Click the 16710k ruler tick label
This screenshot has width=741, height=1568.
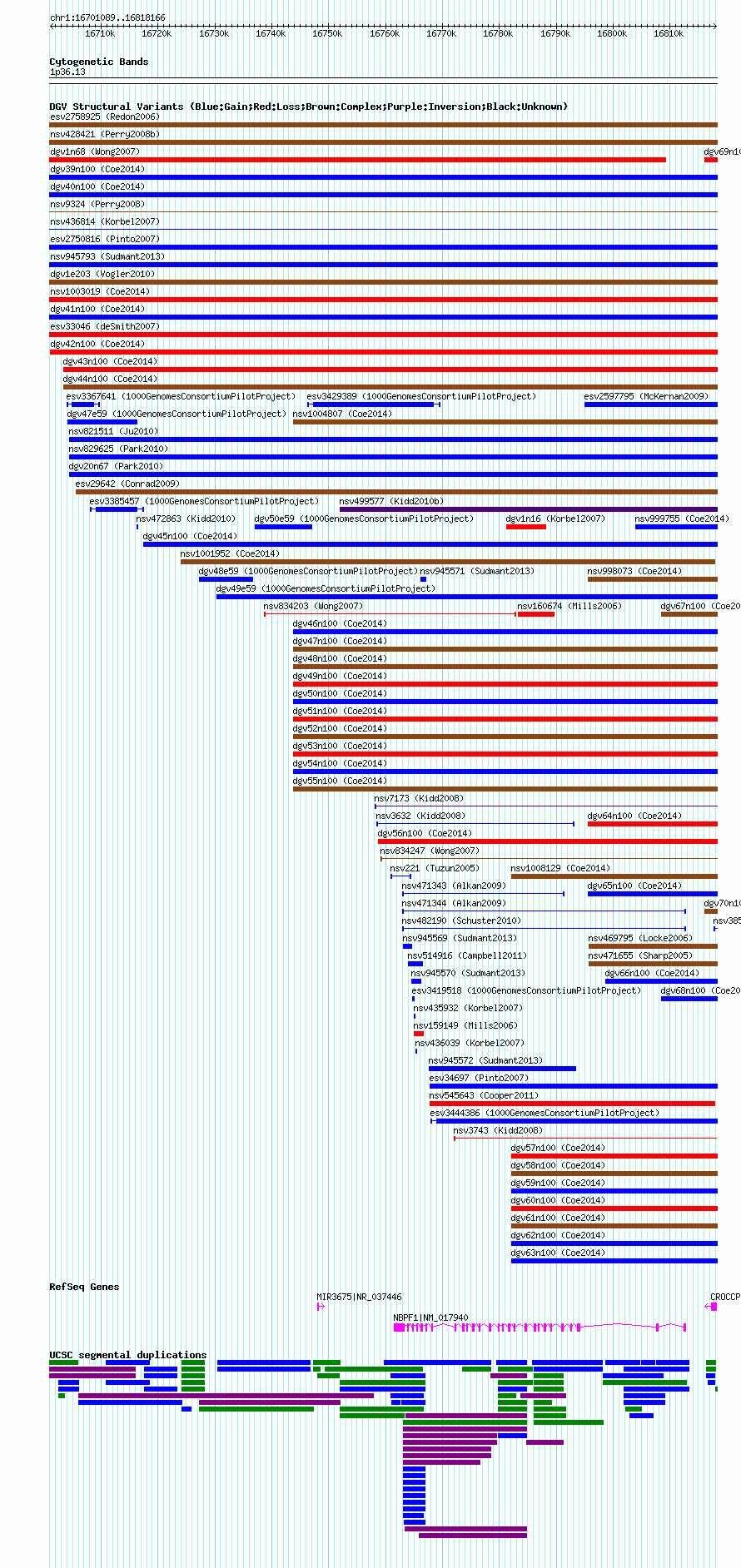(100, 33)
